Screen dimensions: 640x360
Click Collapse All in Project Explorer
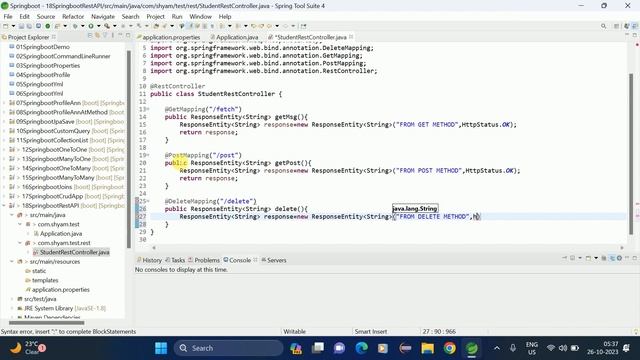click(x=90, y=36)
